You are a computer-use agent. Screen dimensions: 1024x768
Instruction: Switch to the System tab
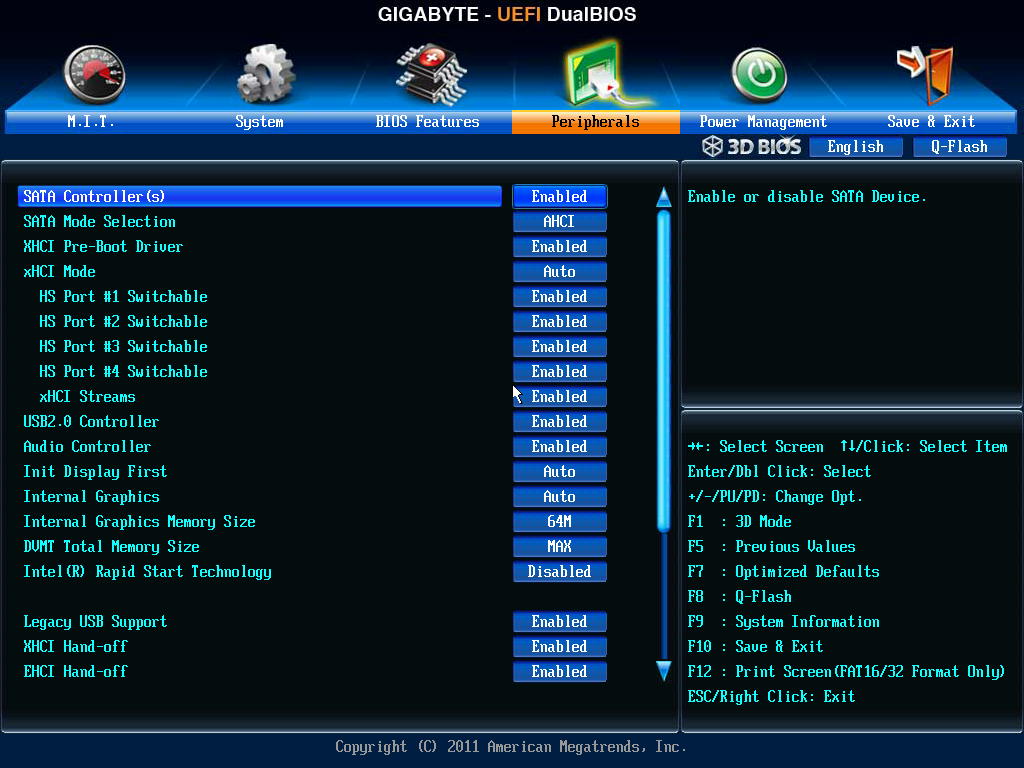click(x=259, y=121)
